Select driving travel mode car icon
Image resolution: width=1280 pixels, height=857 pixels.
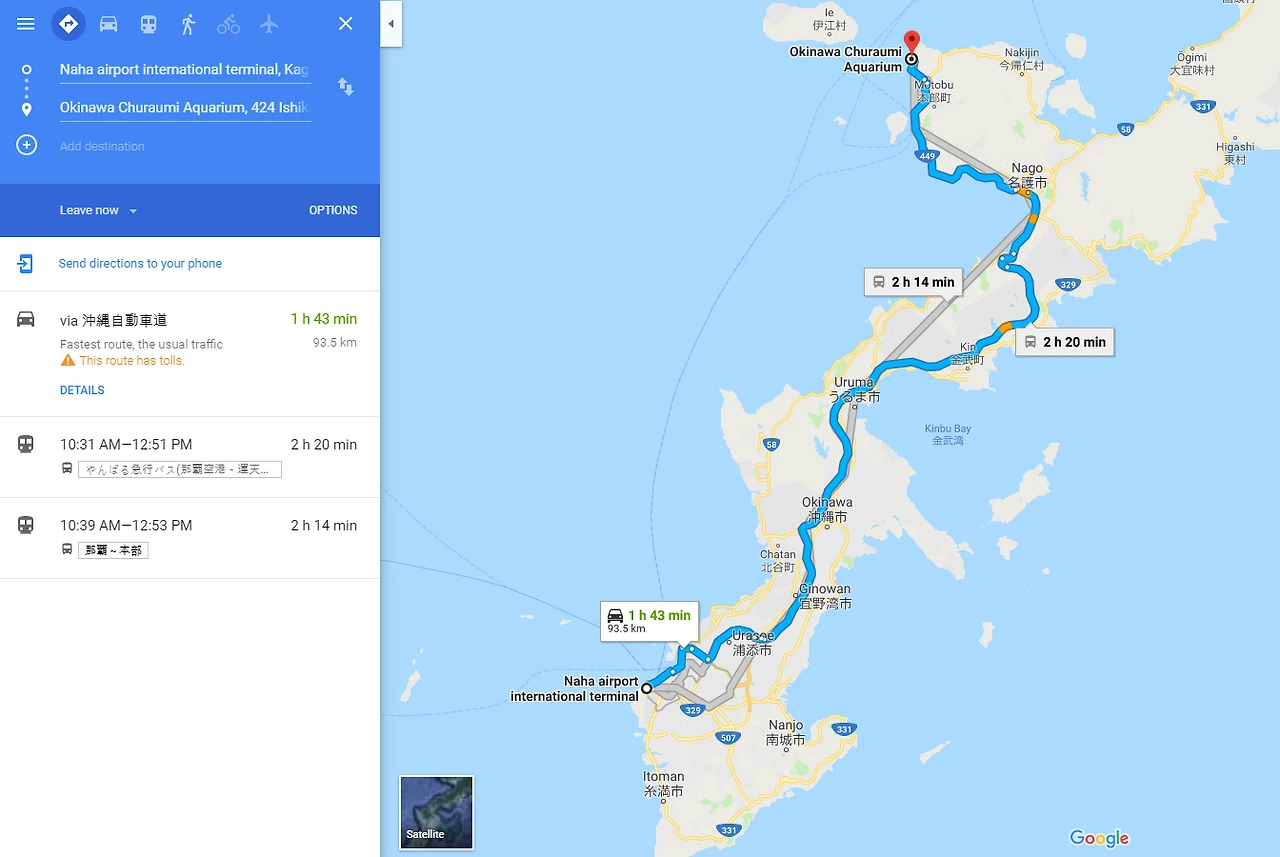108,24
